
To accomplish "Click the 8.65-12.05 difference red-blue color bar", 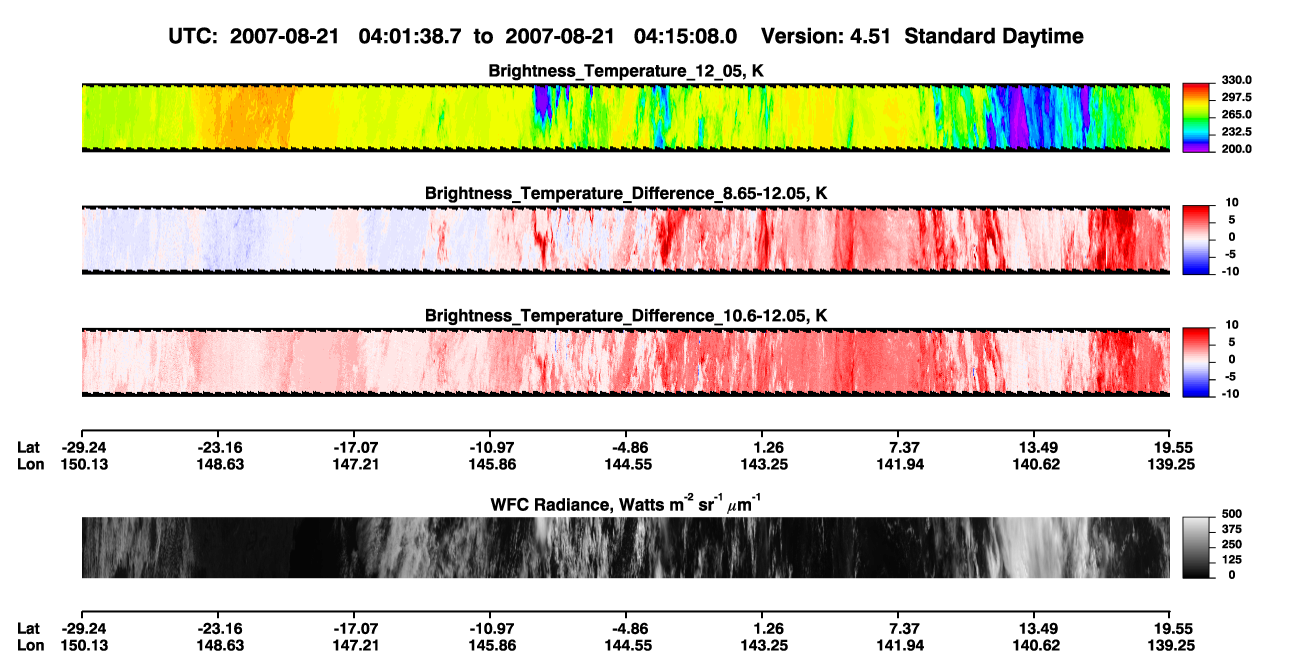I will [1199, 240].
